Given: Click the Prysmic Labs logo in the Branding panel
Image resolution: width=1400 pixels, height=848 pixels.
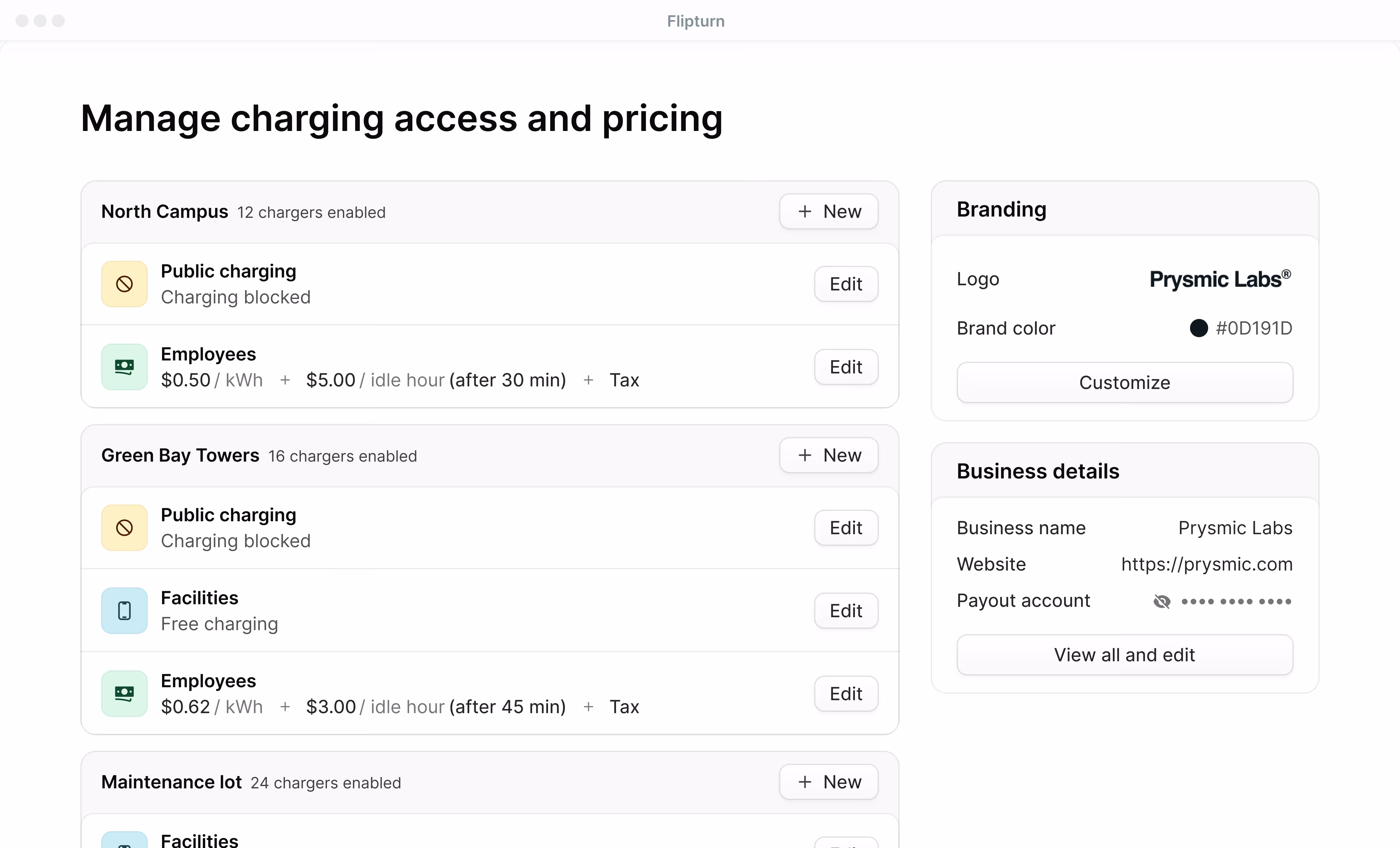Looking at the screenshot, I should pyautogui.click(x=1219, y=278).
